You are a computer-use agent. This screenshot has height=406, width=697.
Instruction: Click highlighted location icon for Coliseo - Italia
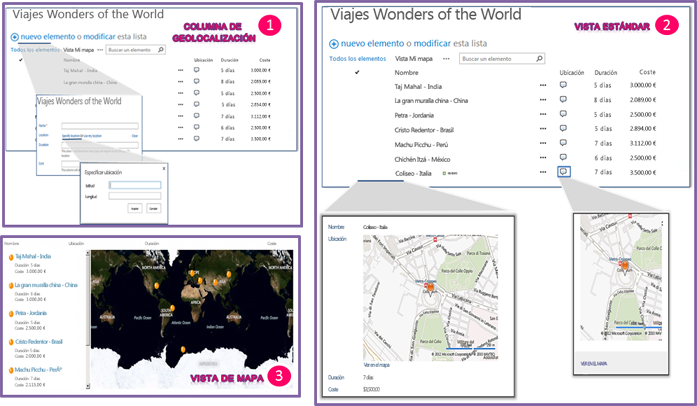[564, 172]
